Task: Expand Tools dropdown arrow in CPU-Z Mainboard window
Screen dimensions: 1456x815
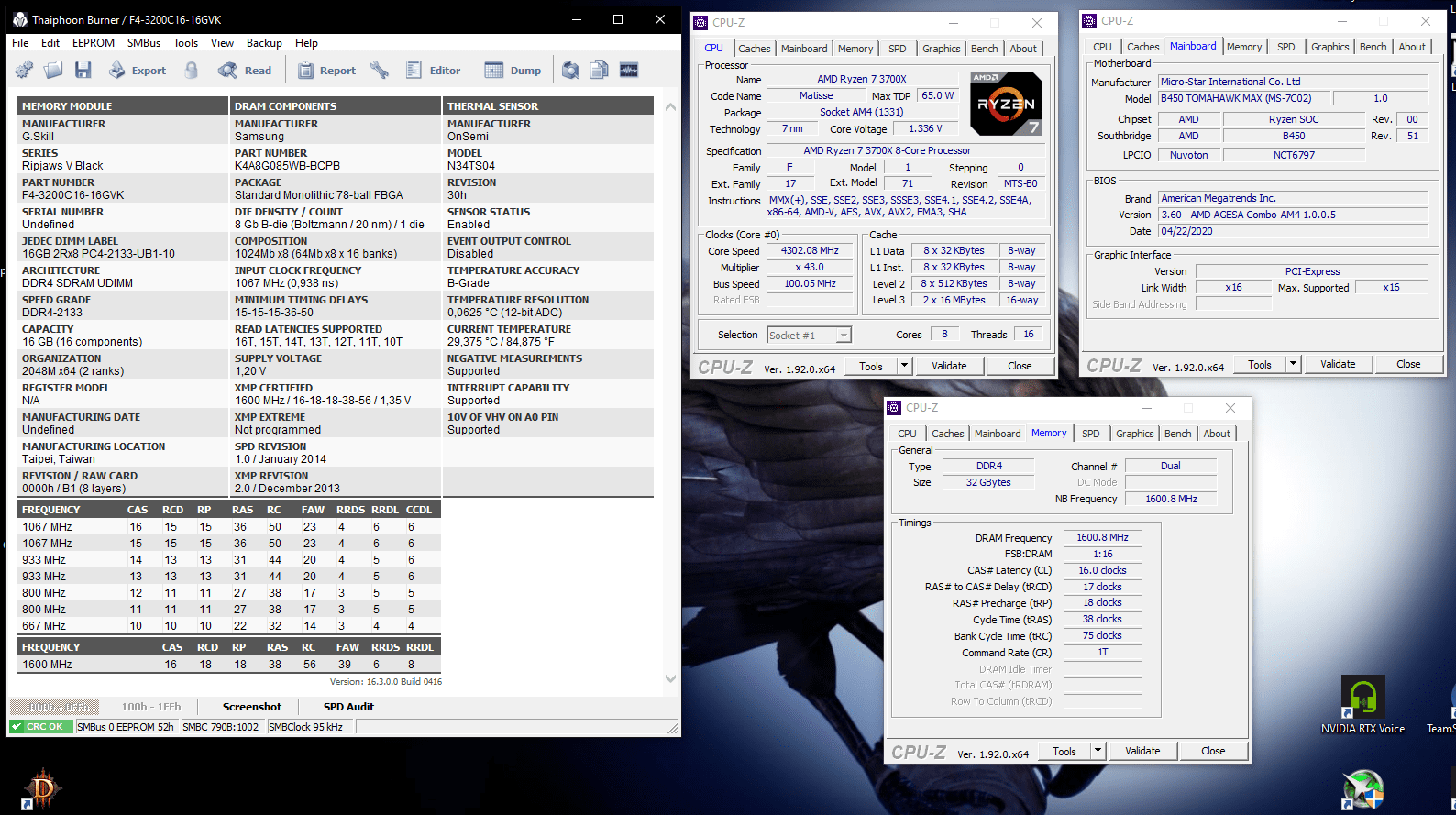Action: coord(1293,364)
